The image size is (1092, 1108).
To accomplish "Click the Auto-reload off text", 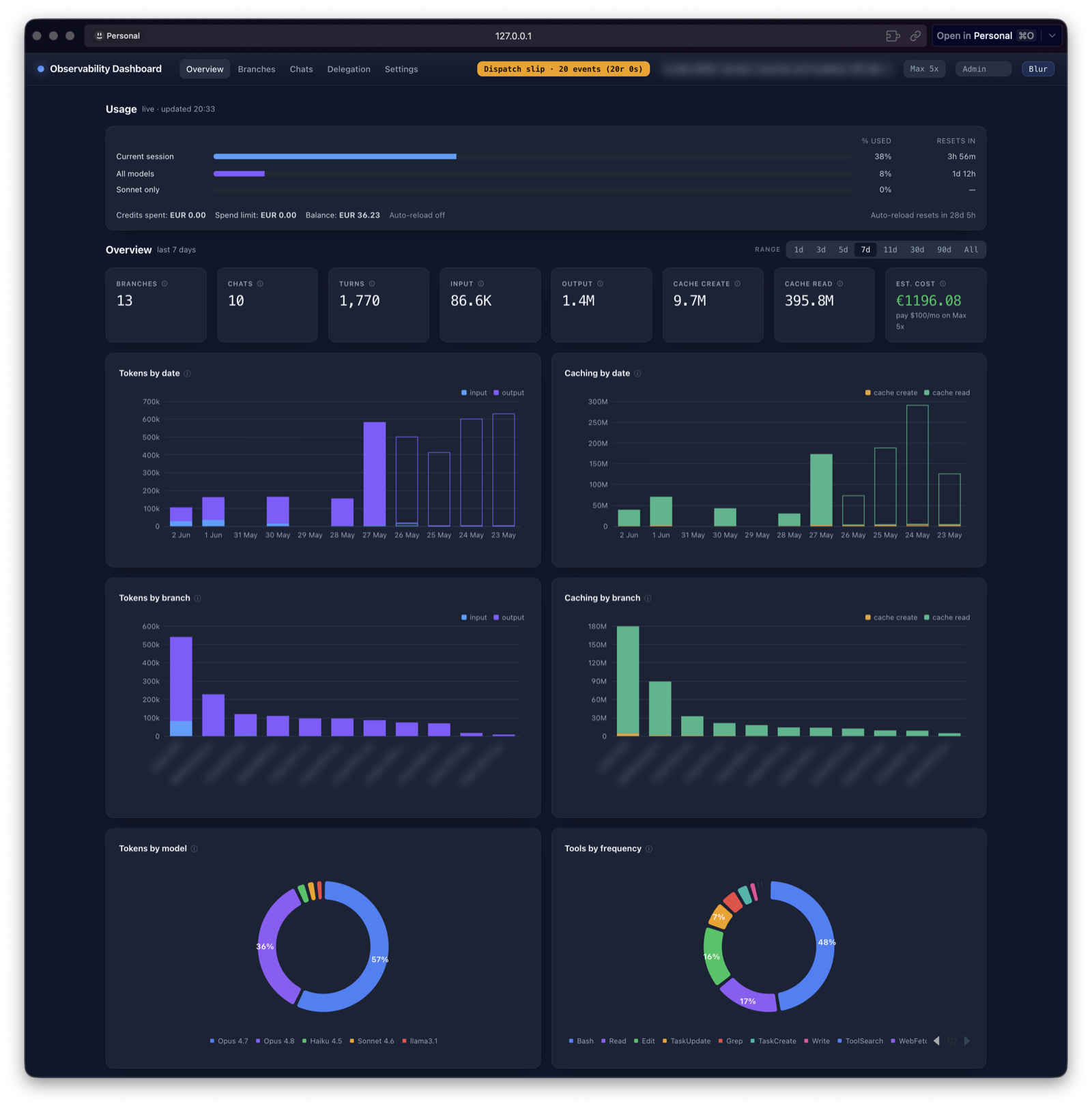I will click(x=417, y=215).
